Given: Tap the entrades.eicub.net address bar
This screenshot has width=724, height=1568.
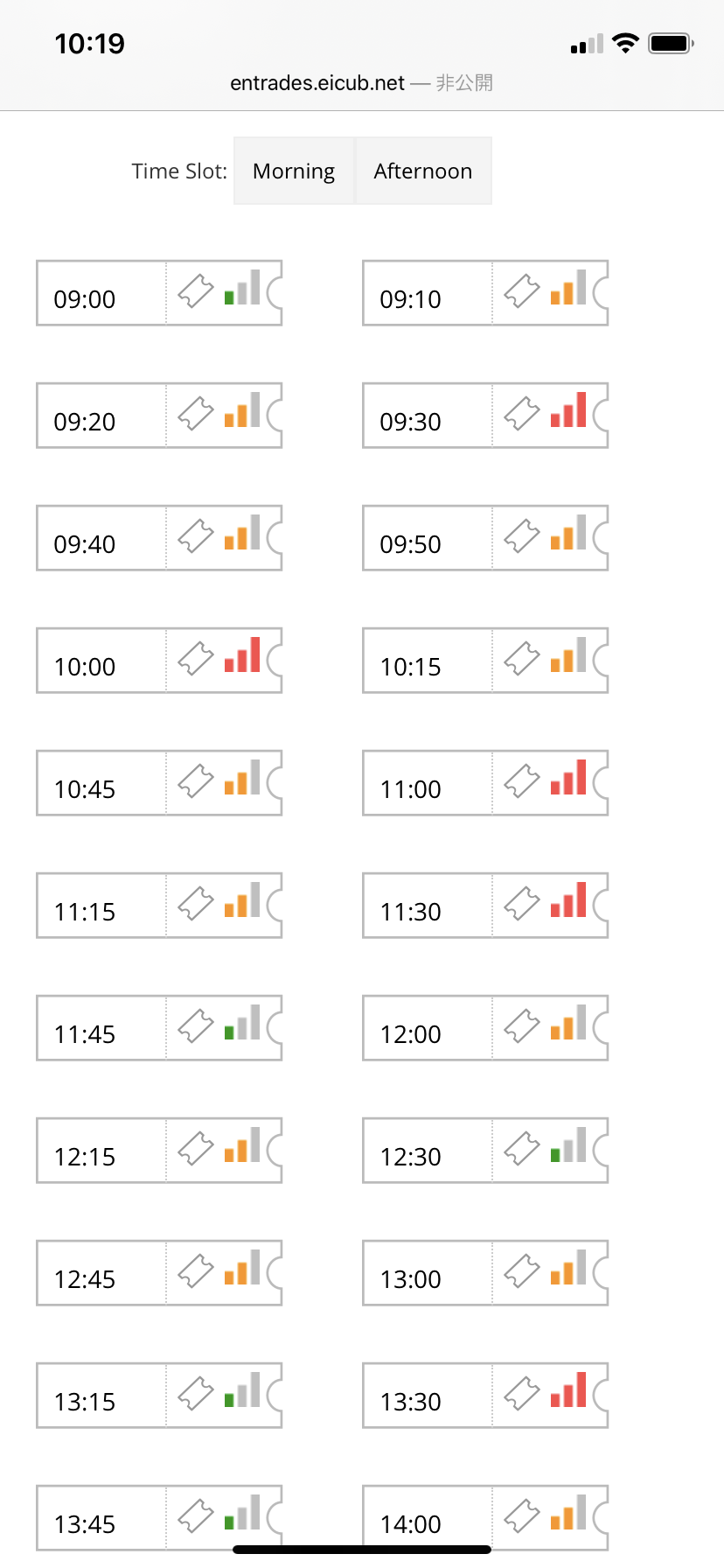Looking at the screenshot, I should (x=361, y=83).
